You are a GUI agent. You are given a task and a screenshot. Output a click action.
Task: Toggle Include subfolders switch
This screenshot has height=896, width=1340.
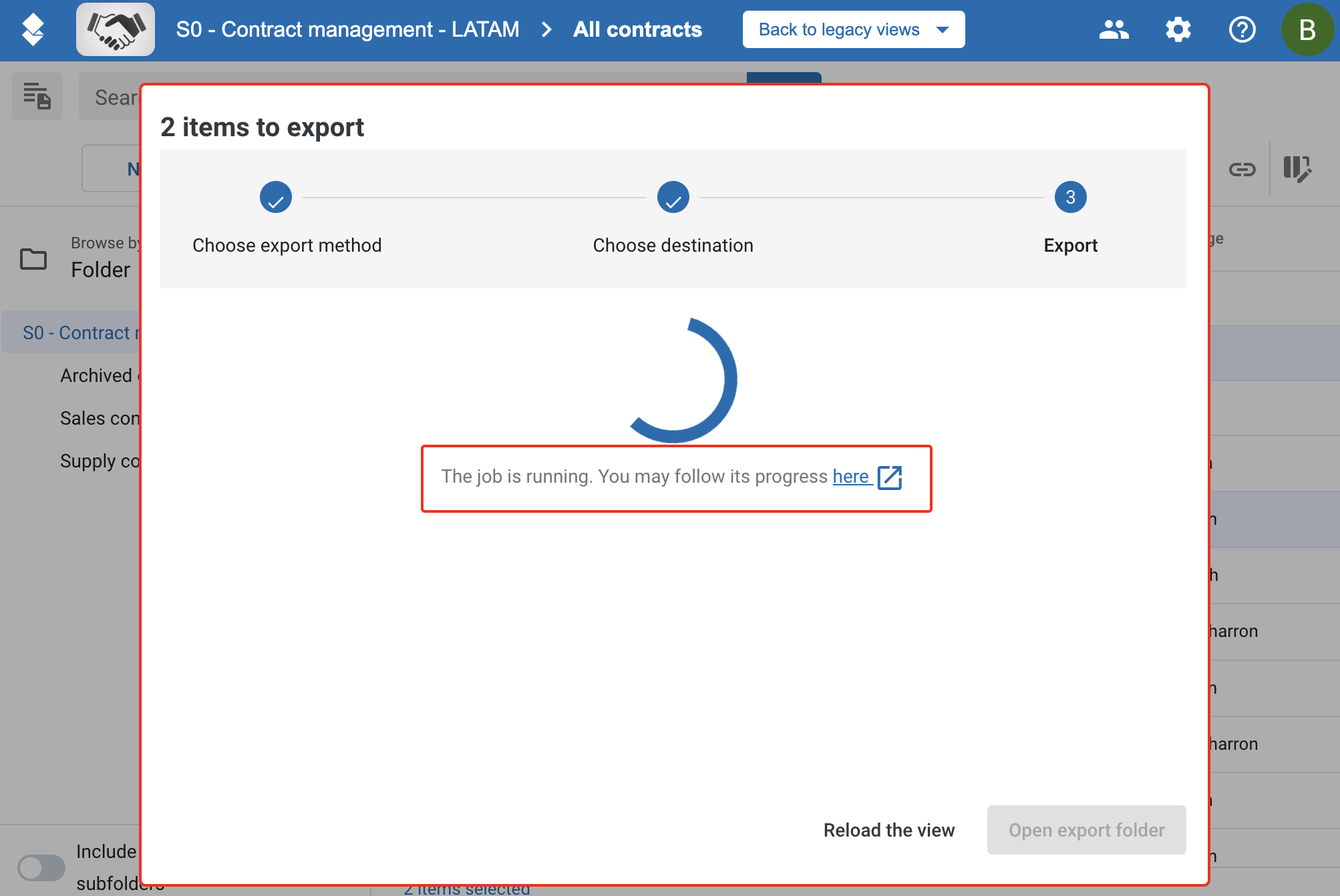pyautogui.click(x=41, y=868)
